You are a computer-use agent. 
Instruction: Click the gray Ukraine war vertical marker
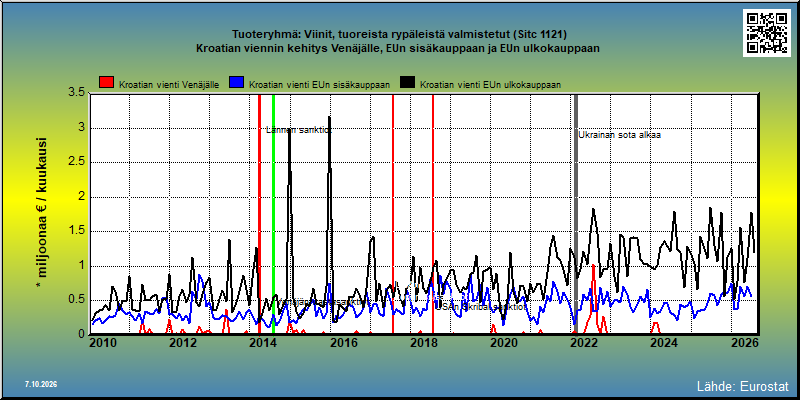point(576,214)
